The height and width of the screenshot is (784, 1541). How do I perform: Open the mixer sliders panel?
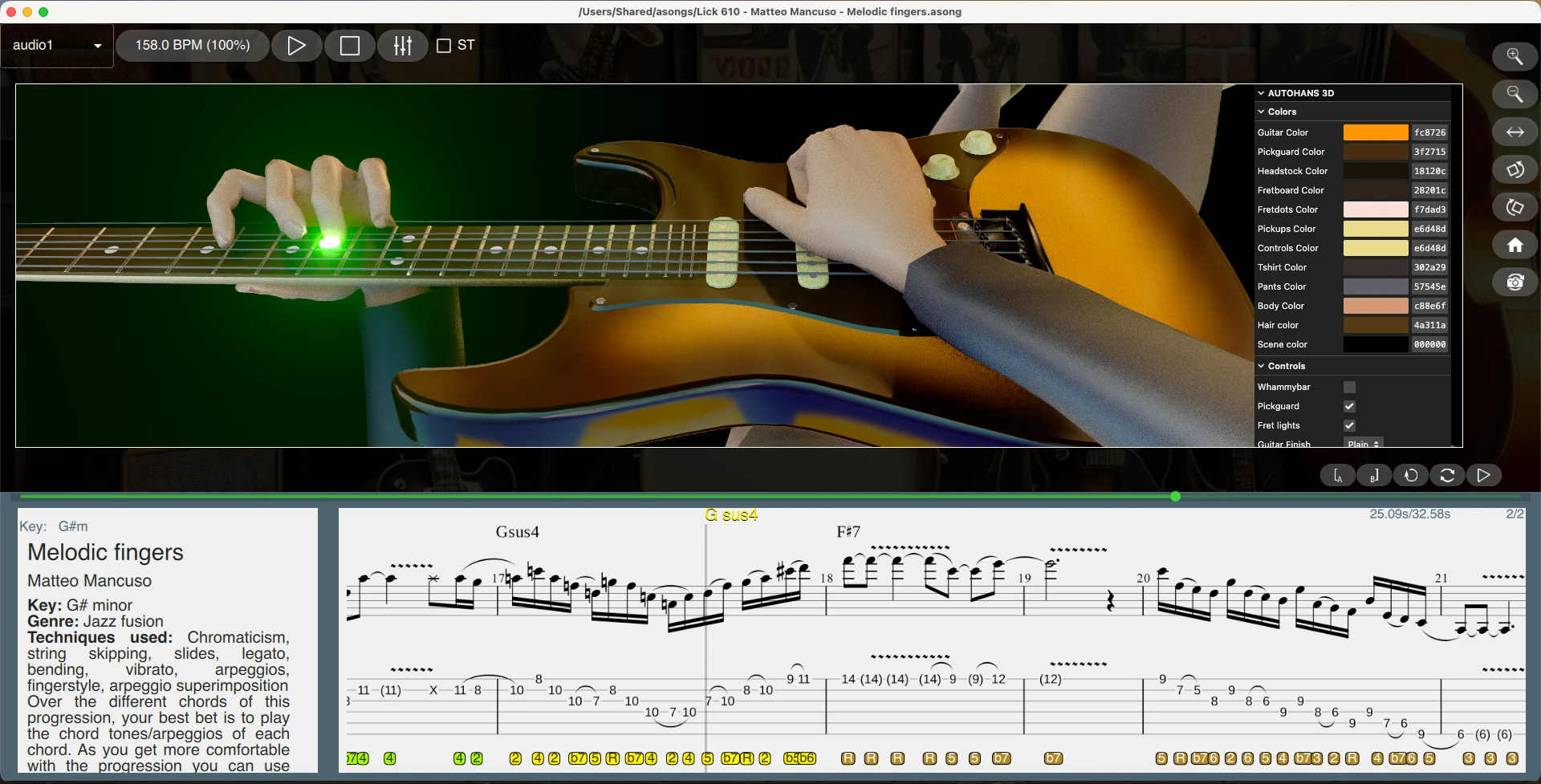[x=403, y=46]
